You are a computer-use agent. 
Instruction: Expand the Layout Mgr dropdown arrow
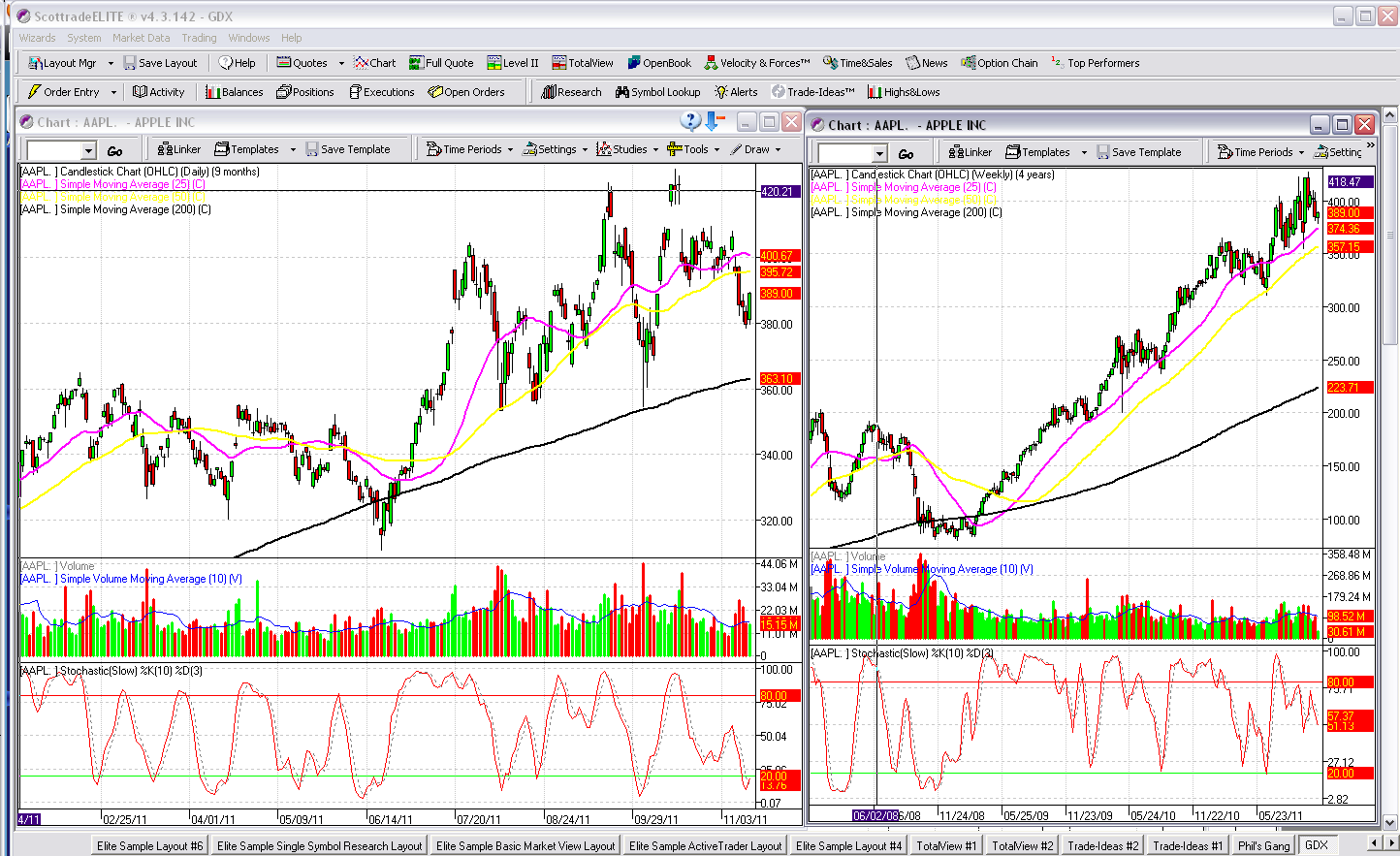point(111,63)
